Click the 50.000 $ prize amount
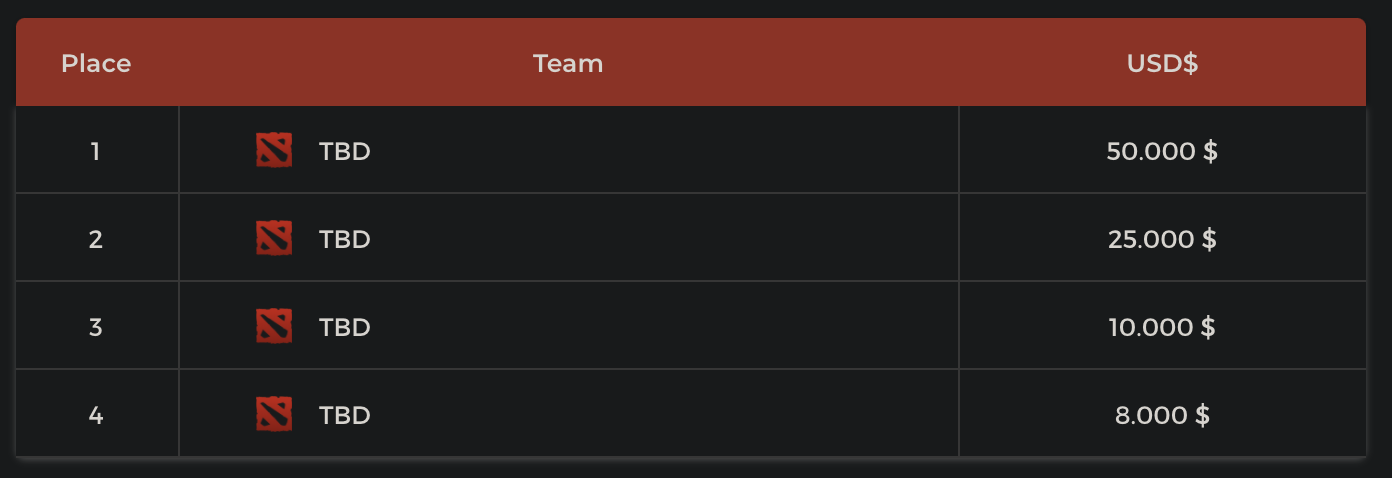Screen dimensions: 1392x478 (1162, 152)
